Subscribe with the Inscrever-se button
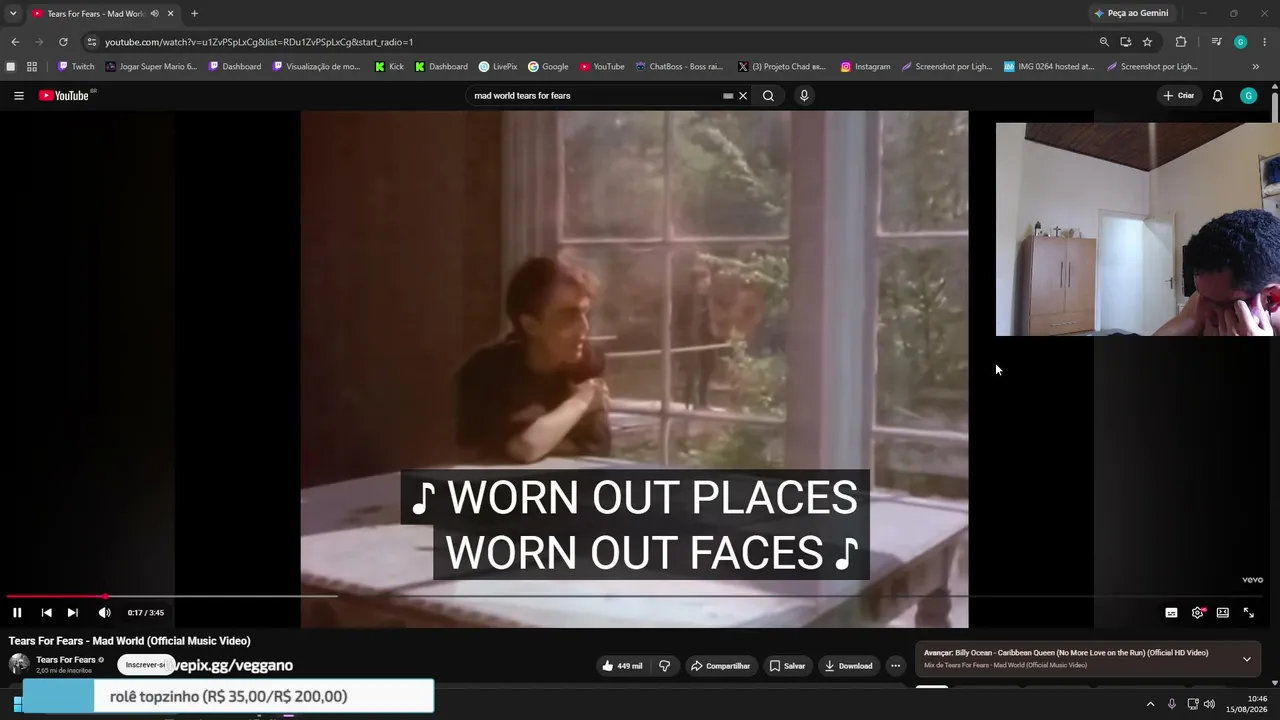The width and height of the screenshot is (1280, 720). 144,665
